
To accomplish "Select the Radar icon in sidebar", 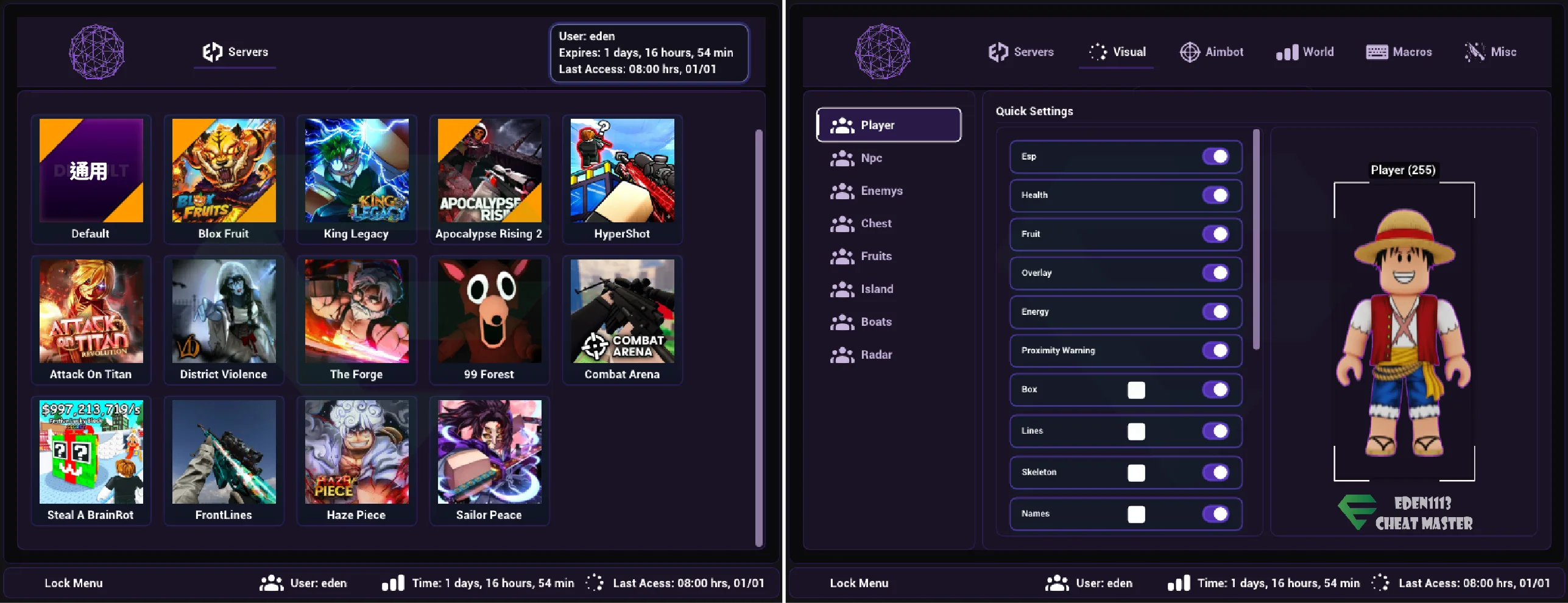I will tap(842, 355).
